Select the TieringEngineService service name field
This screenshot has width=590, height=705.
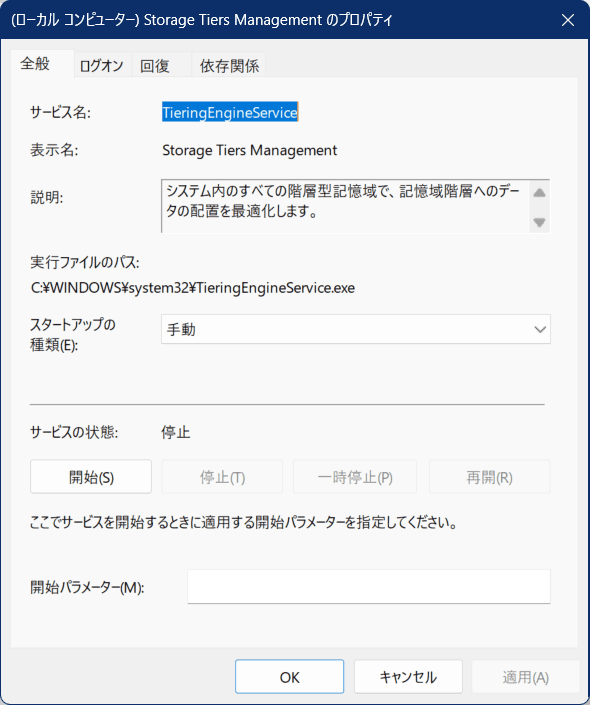(230, 112)
